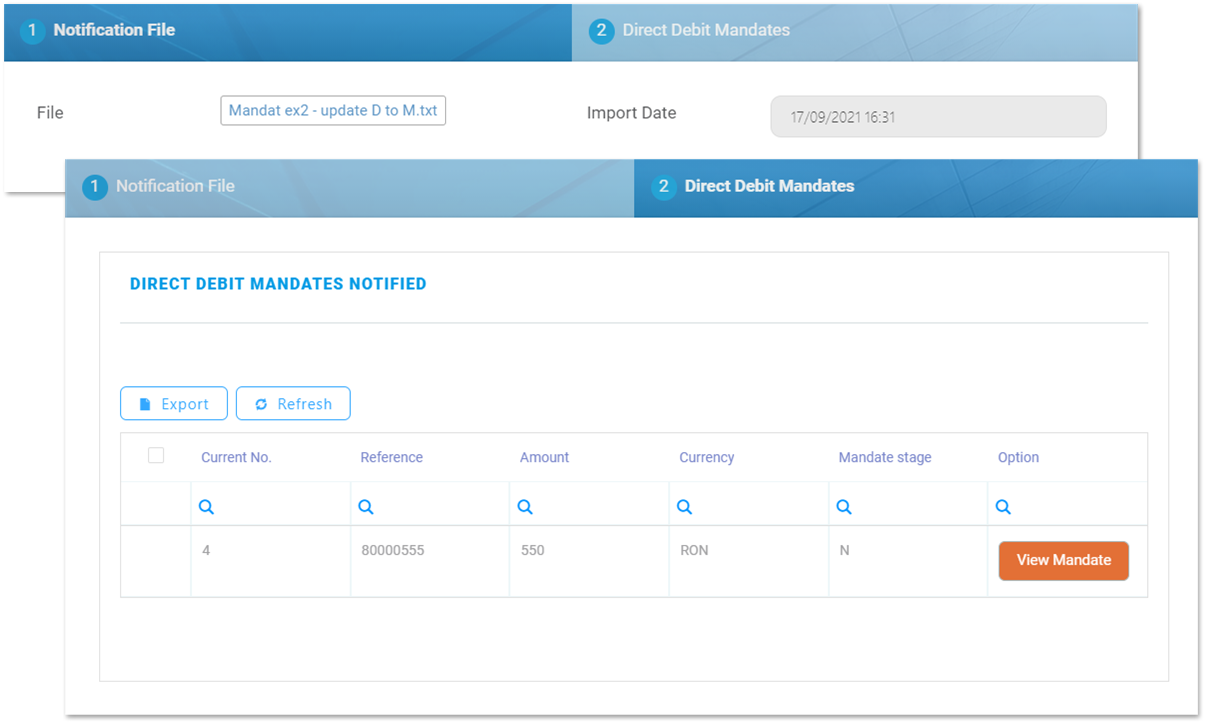Select the file name field showing Mandat ex2

[x=333, y=110]
